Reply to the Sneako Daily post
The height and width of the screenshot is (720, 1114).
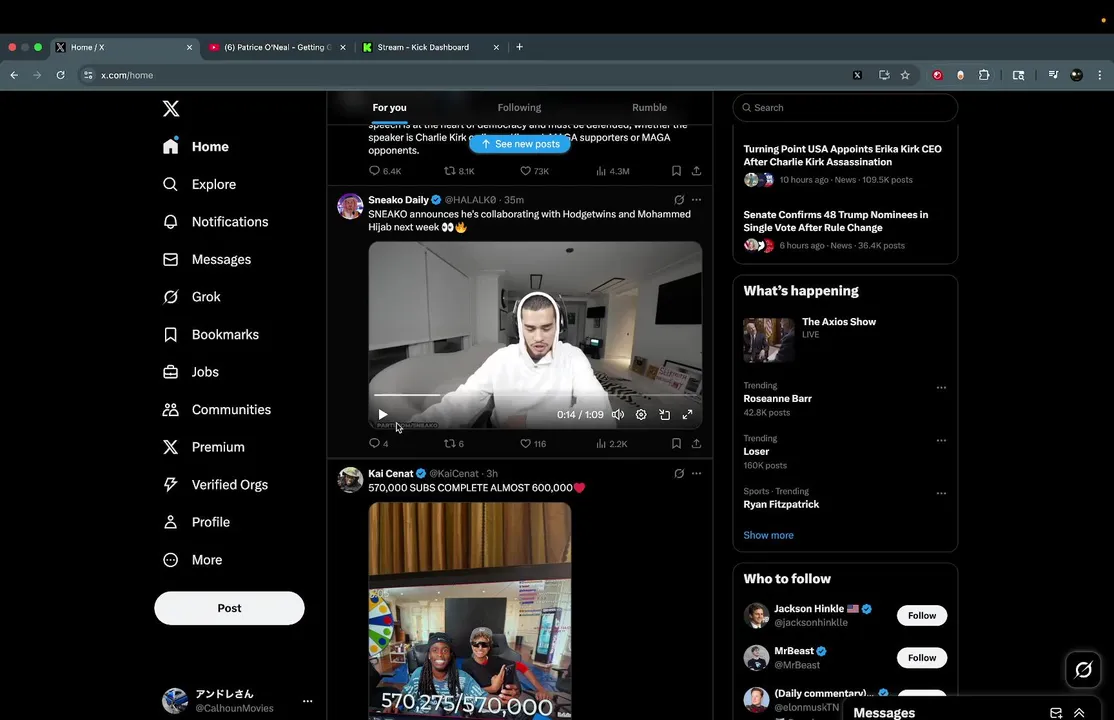(378, 444)
